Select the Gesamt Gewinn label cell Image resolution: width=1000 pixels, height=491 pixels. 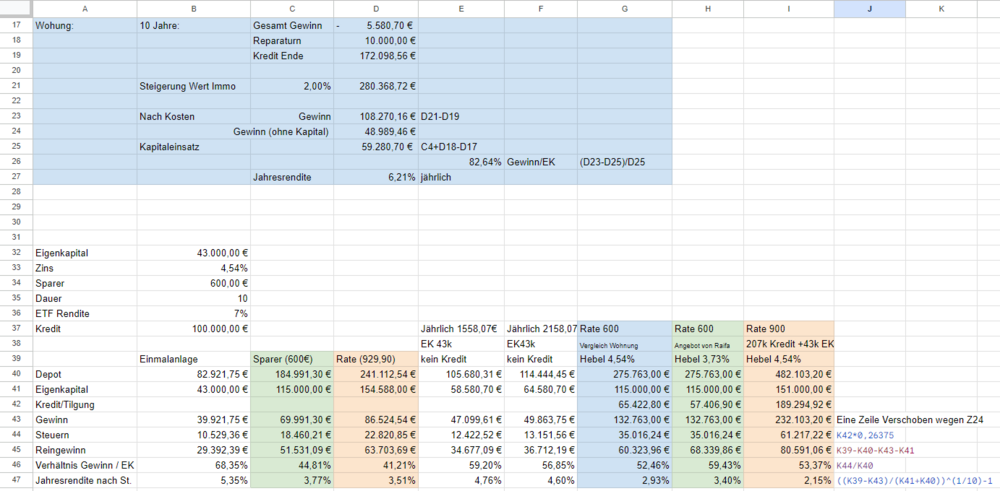click(x=292, y=26)
